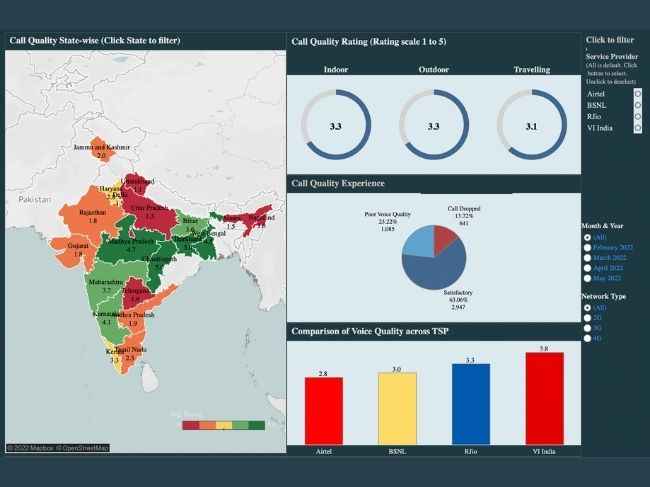The image size is (650, 487).
Task: Click the Airtel red bar
Action: (x=324, y=411)
